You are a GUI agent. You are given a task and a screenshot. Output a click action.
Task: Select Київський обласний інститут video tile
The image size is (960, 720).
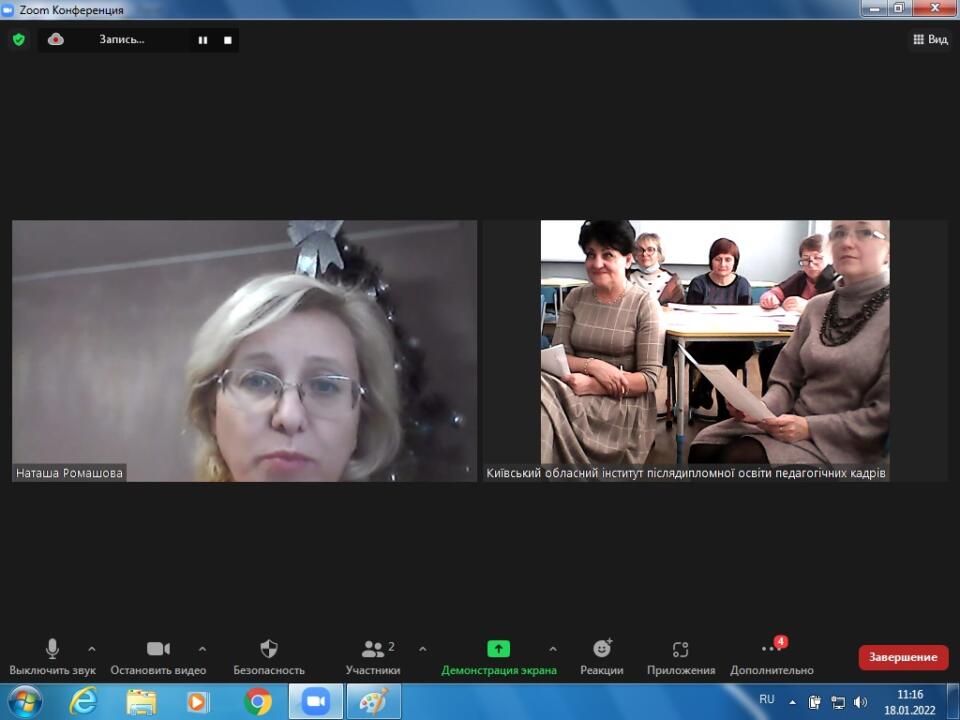pyautogui.click(x=715, y=351)
